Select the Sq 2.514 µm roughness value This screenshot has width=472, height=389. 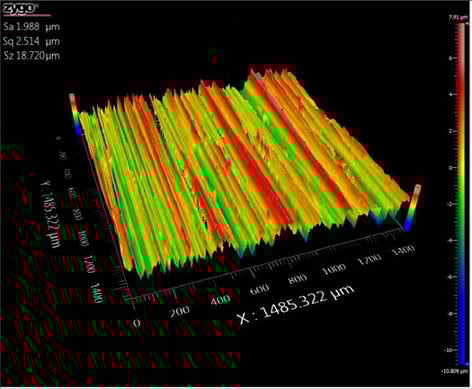pyautogui.click(x=32, y=41)
